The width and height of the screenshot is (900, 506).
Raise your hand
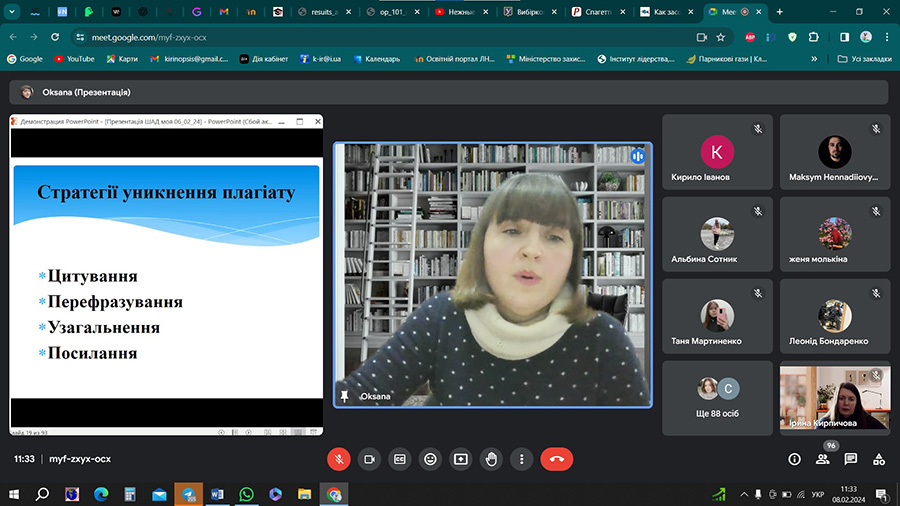click(491, 459)
